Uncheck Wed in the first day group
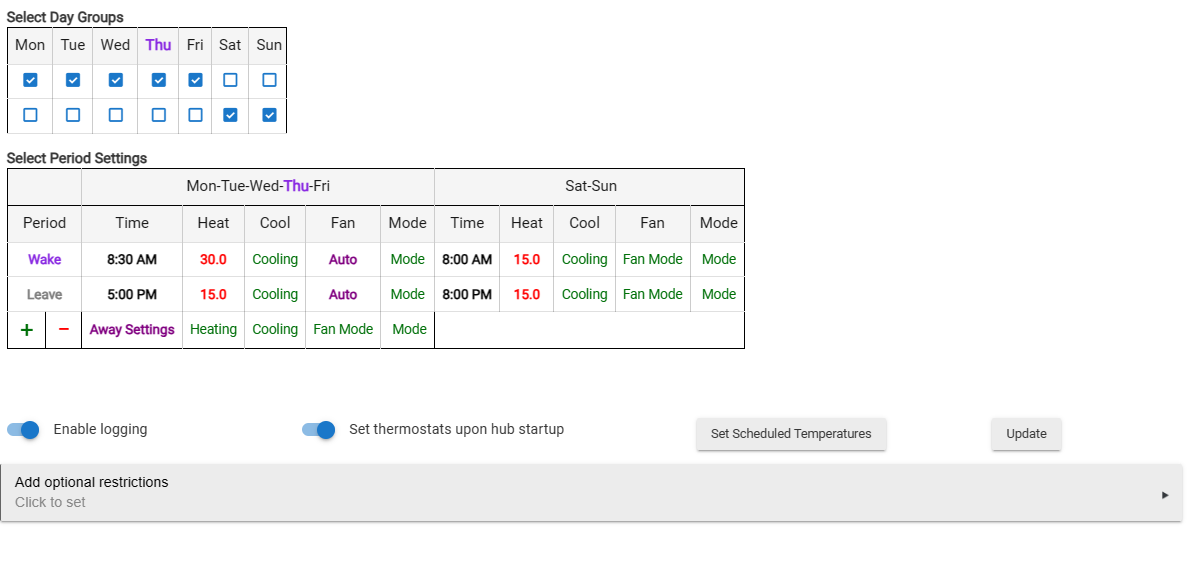 (115, 80)
